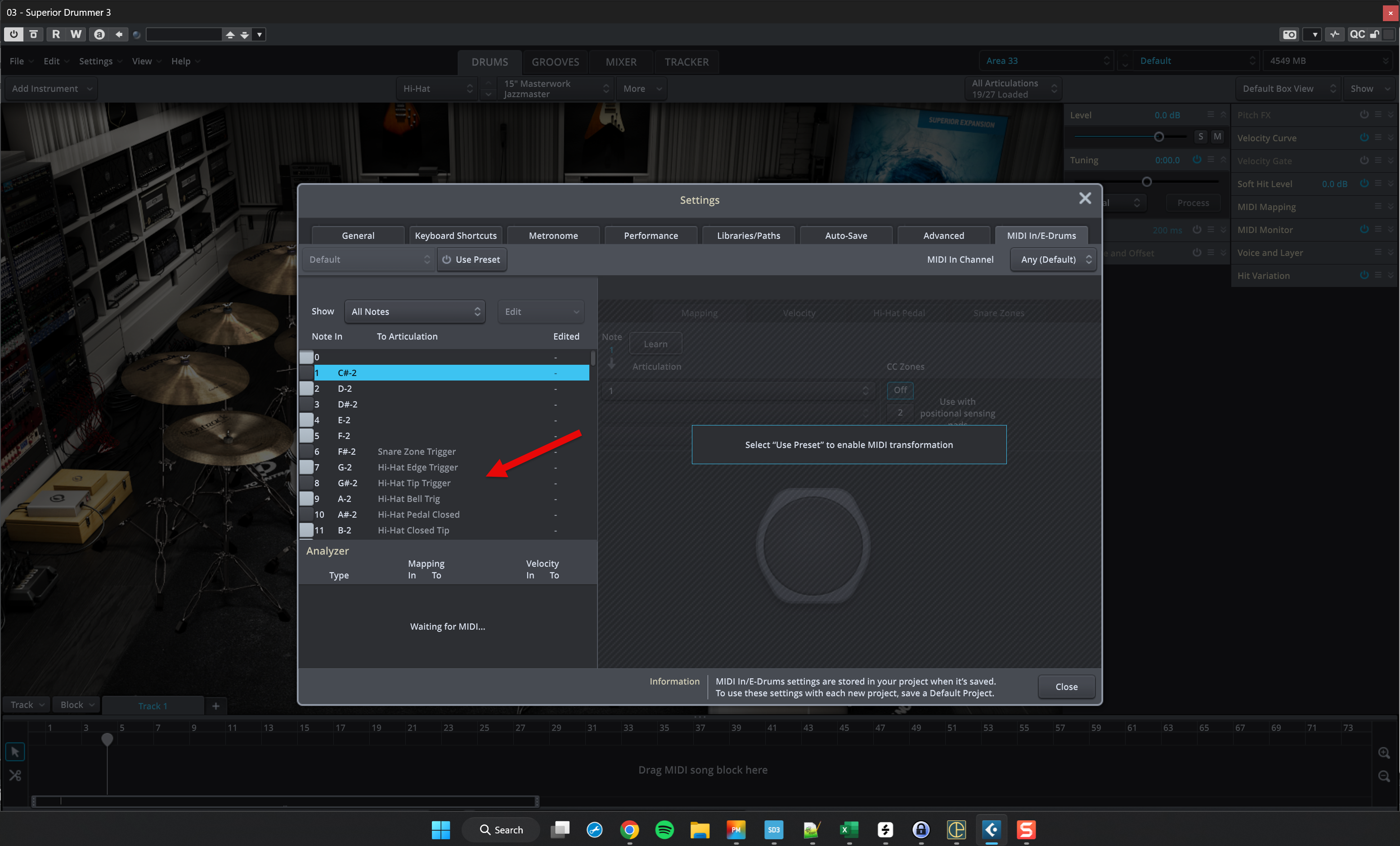1400x846 pixels.
Task: Switch to the Metronome settings tab
Action: 553,235
